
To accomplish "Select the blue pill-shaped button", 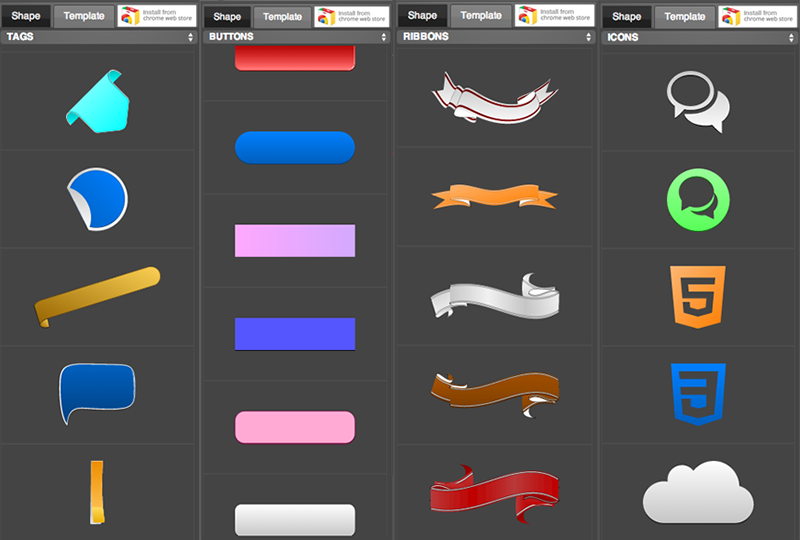I will point(295,147).
